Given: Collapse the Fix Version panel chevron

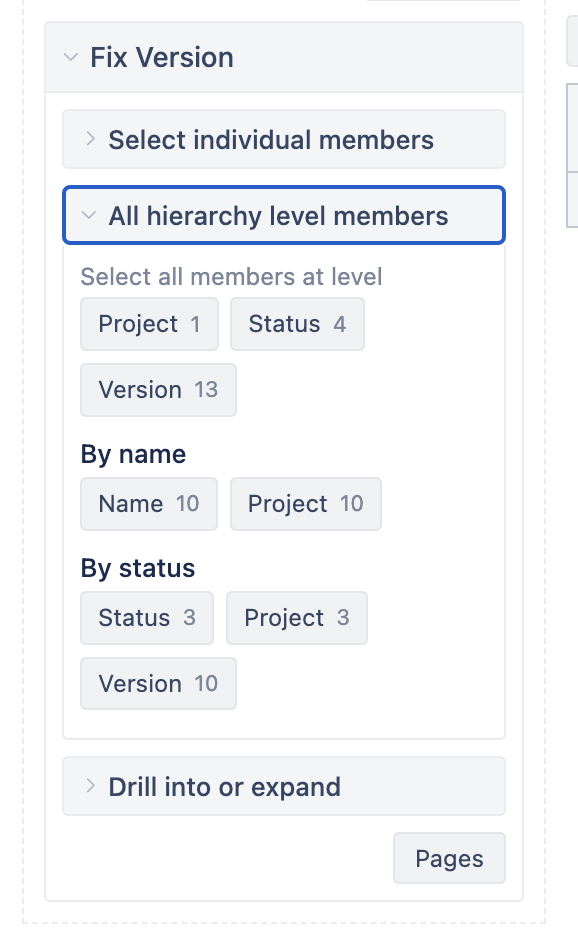Looking at the screenshot, I should coord(71,58).
